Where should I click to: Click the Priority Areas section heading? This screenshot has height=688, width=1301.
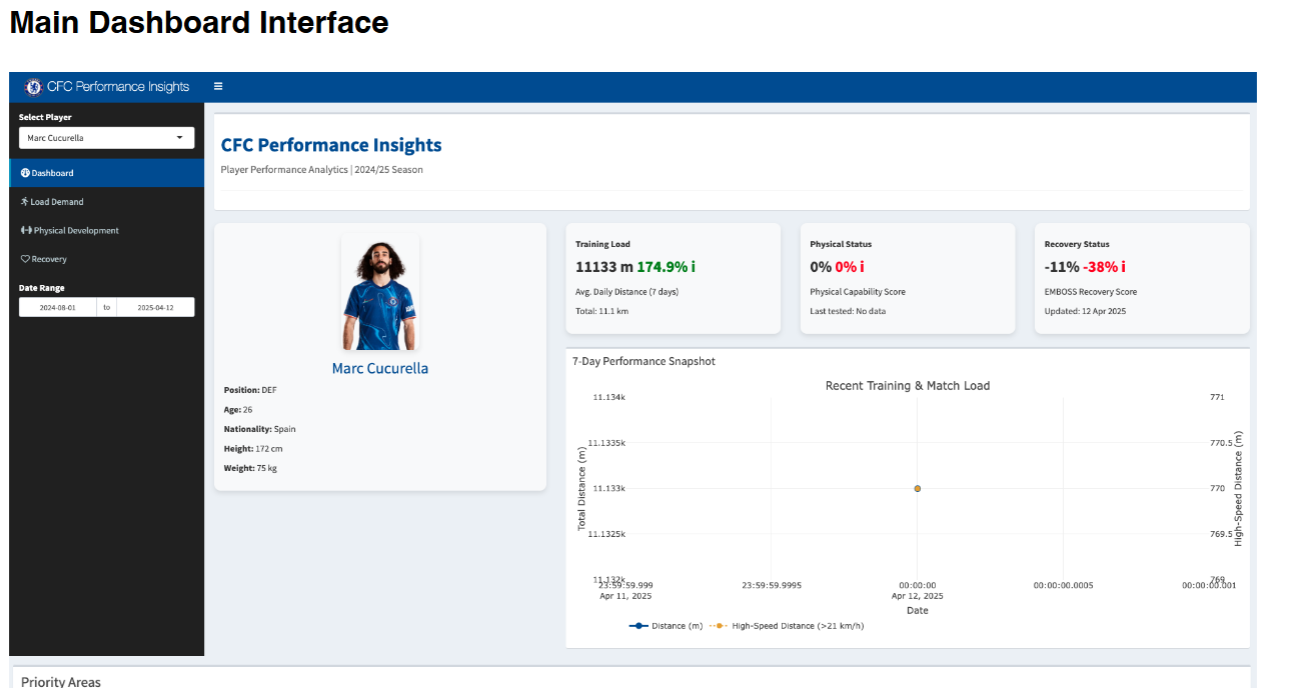point(61,681)
